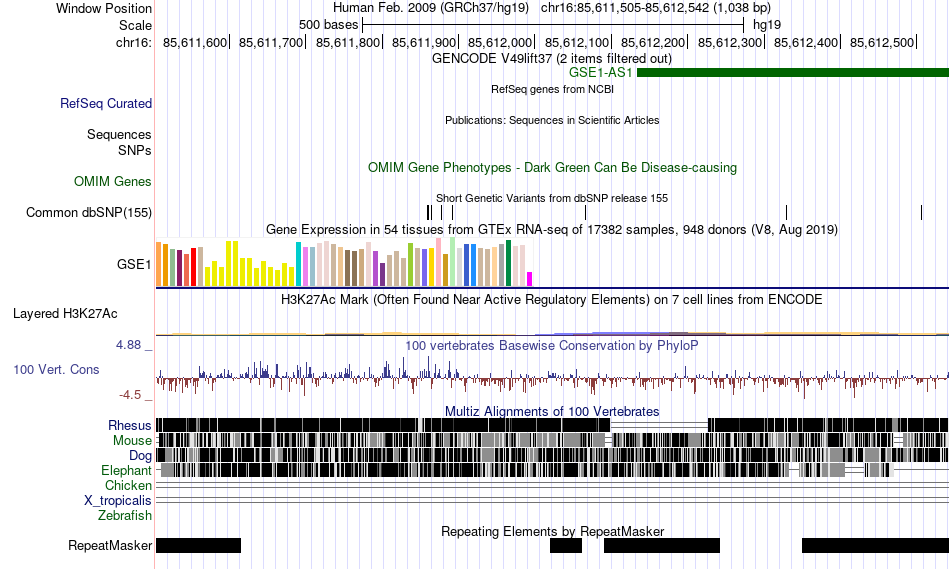
Task: Open Repeating Elements by RepeatMasker title
Action: [x=552, y=531]
